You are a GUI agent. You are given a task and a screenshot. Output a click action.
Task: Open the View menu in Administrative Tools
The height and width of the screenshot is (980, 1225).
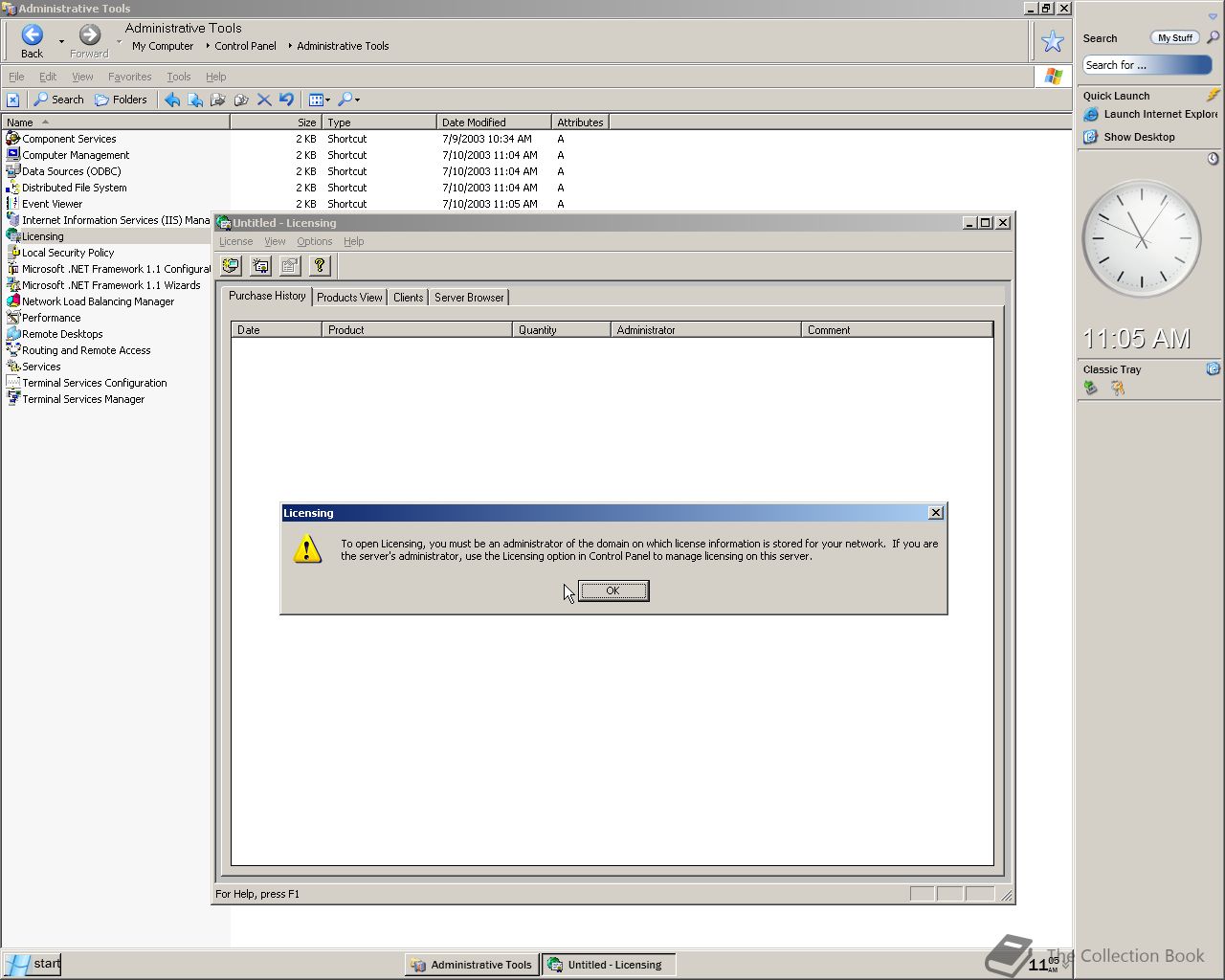coord(82,77)
